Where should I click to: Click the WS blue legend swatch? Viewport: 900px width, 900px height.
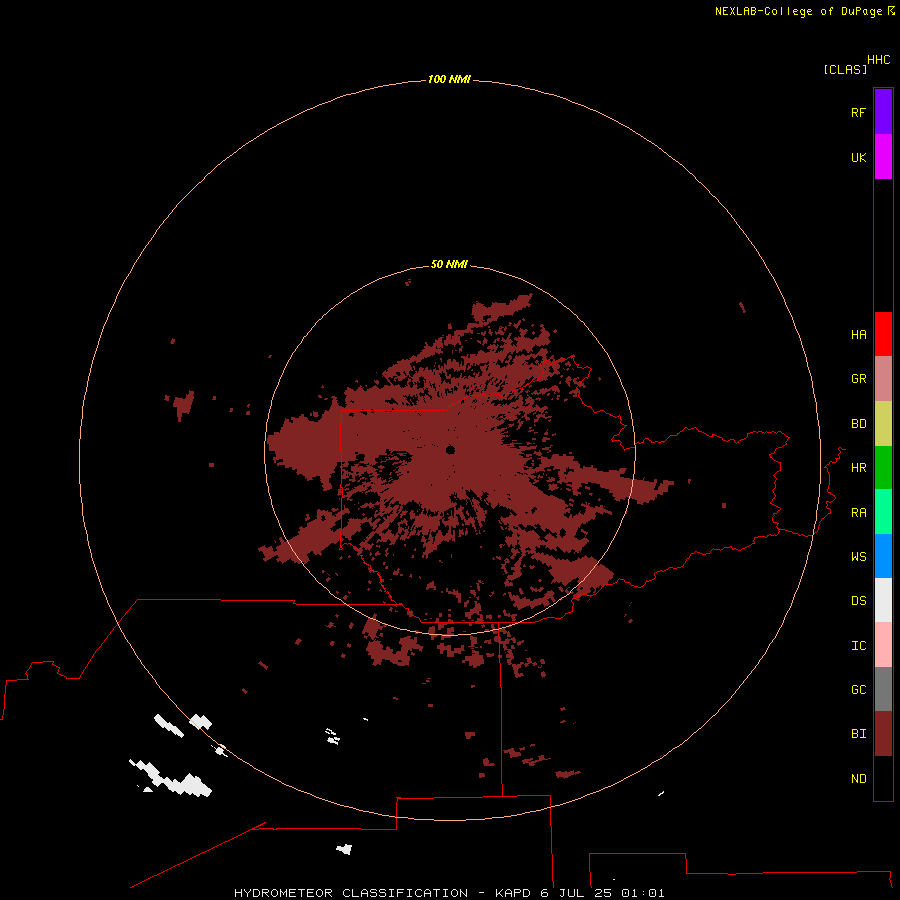click(x=883, y=556)
